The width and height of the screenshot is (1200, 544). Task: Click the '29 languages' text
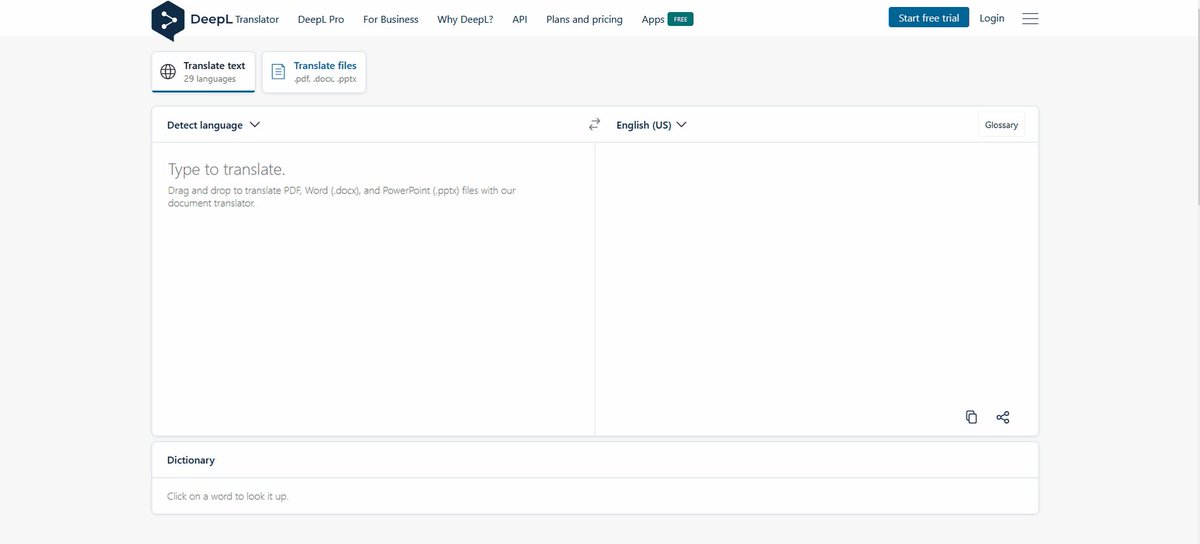click(x=210, y=78)
